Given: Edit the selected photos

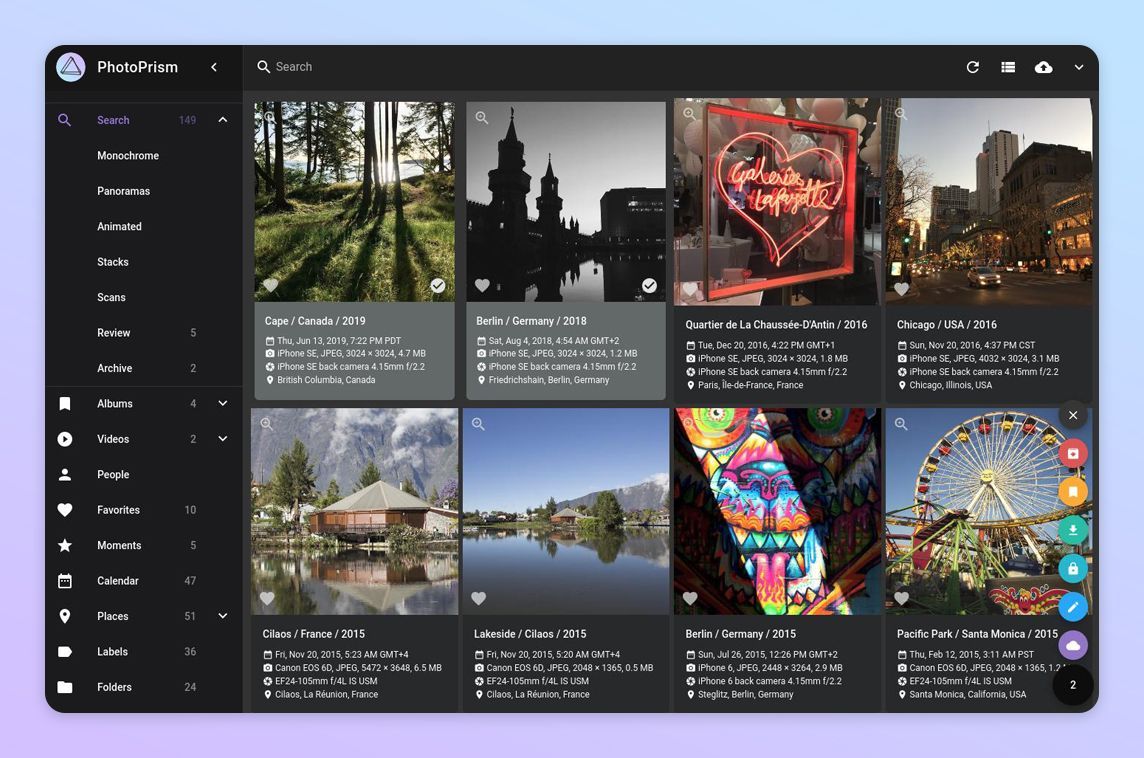Looking at the screenshot, I should [1073, 606].
